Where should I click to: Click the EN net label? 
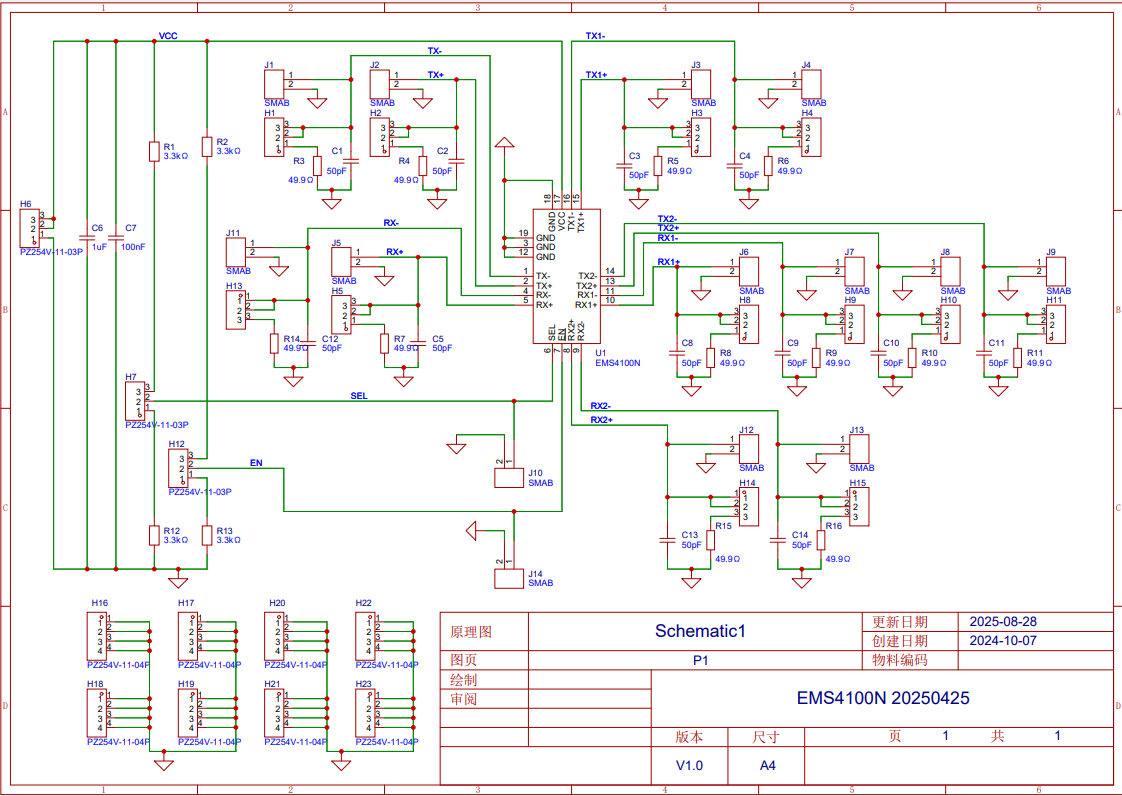click(x=257, y=463)
